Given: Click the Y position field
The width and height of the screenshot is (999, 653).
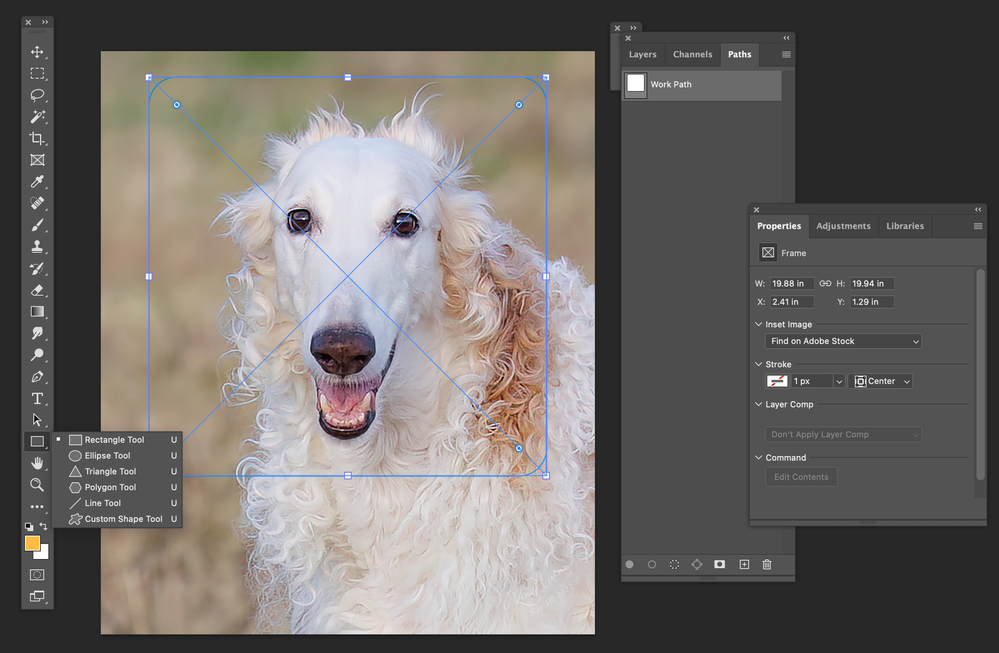Looking at the screenshot, I should click(872, 302).
